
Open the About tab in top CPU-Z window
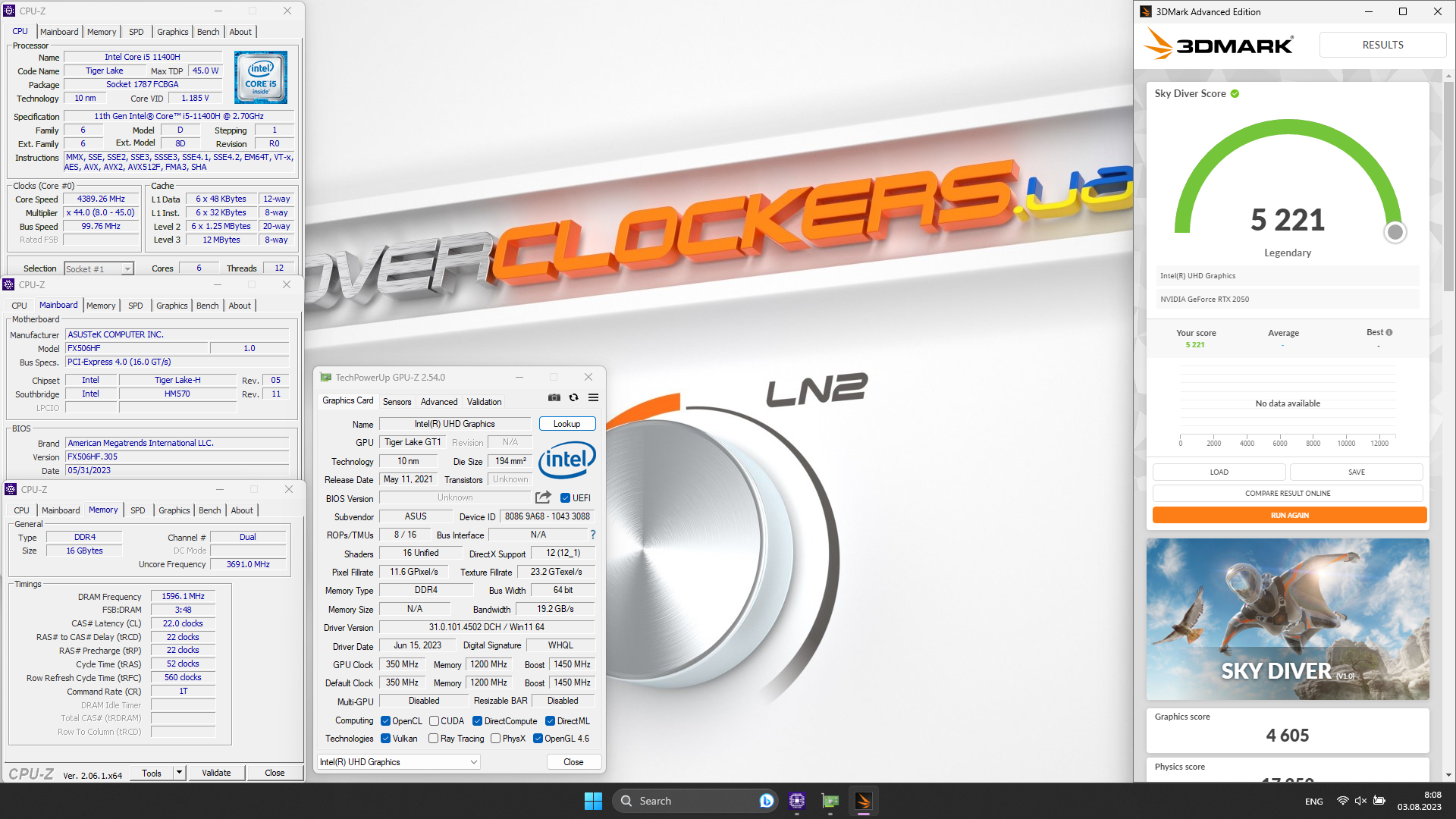point(240,32)
